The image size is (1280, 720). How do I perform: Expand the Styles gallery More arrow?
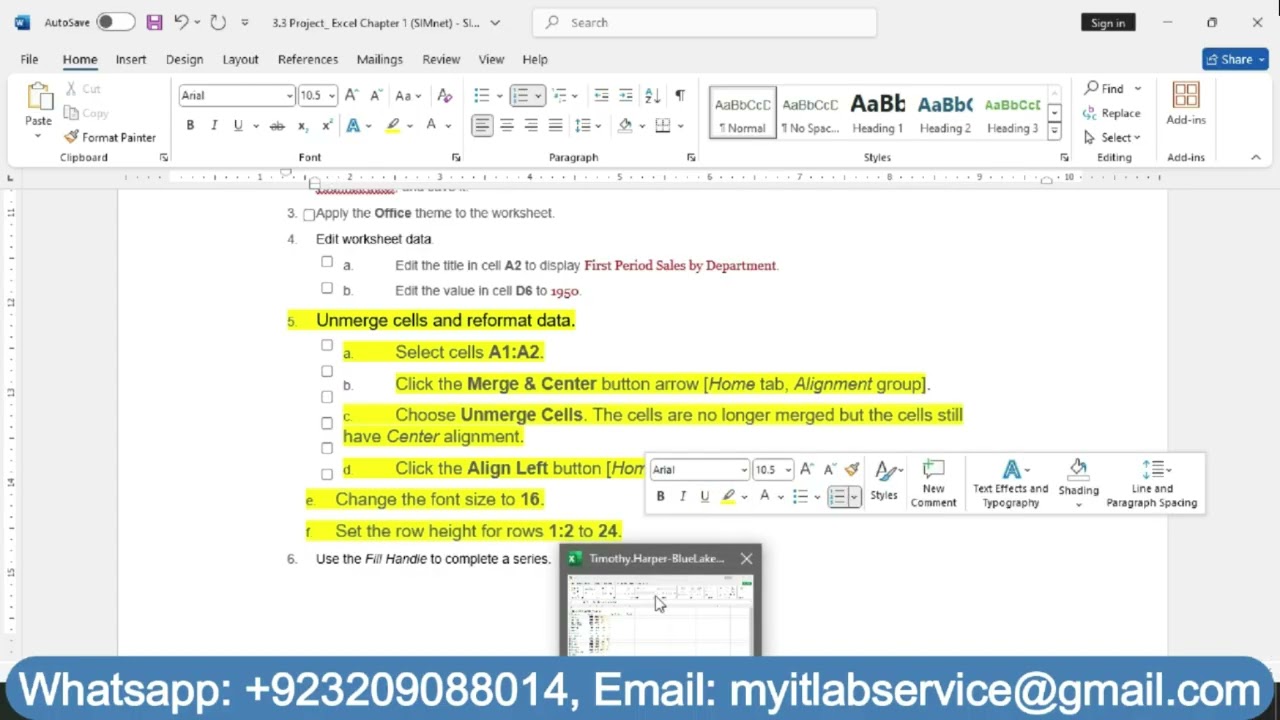pos(1054,132)
